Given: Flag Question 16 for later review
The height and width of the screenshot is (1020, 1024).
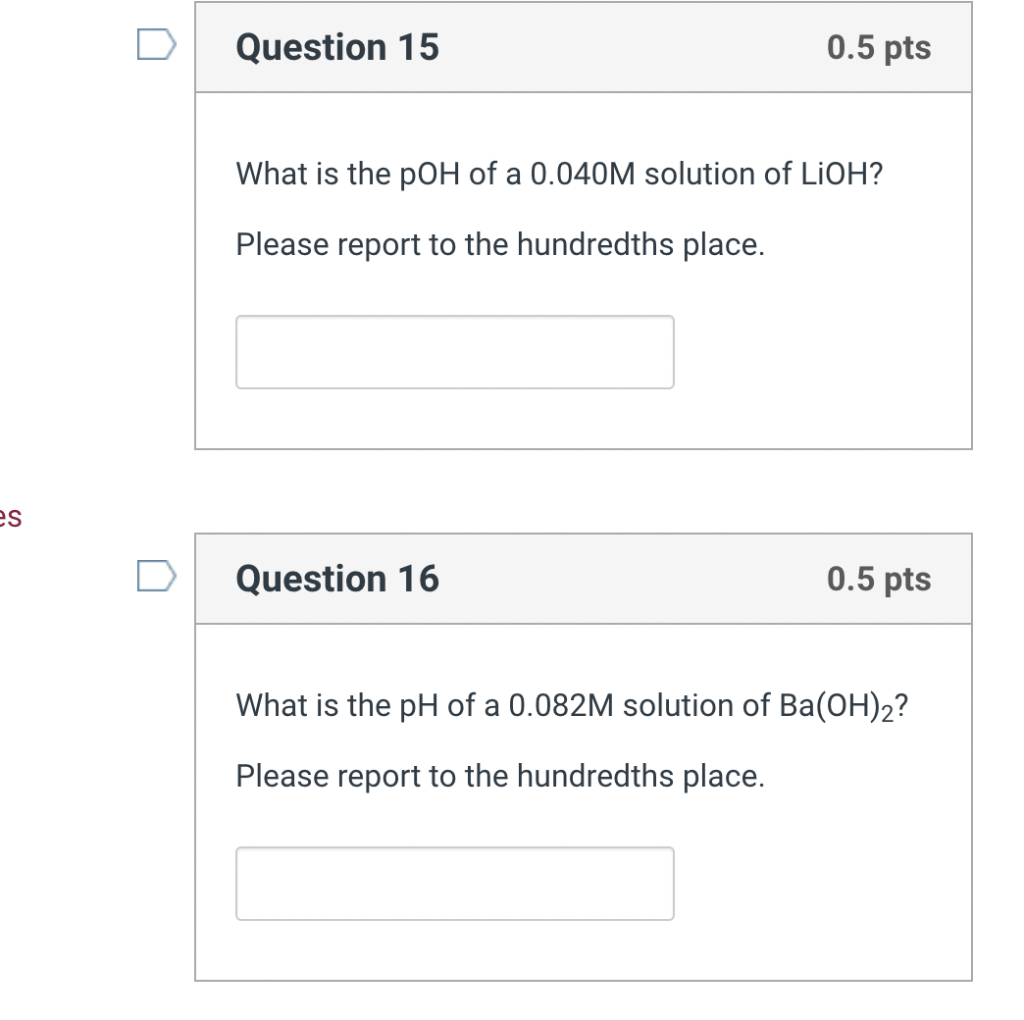Looking at the screenshot, I should [x=157, y=576].
